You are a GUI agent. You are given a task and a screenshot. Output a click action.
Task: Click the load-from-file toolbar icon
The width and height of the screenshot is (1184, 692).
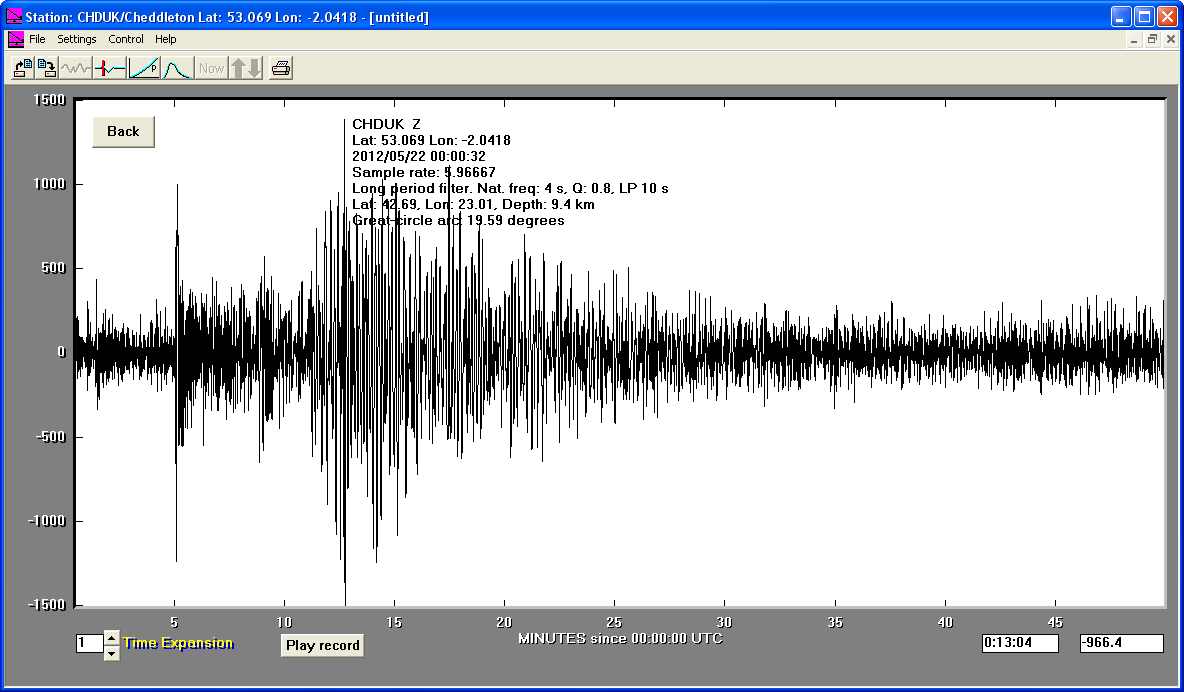click(23, 69)
